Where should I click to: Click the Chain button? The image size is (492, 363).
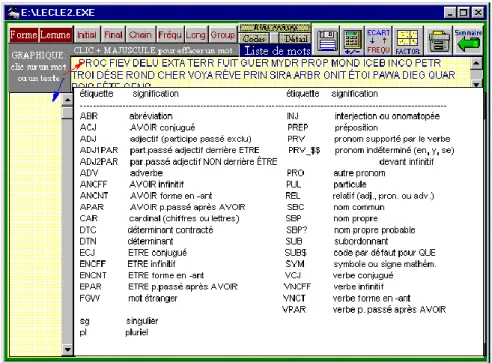tap(140, 35)
